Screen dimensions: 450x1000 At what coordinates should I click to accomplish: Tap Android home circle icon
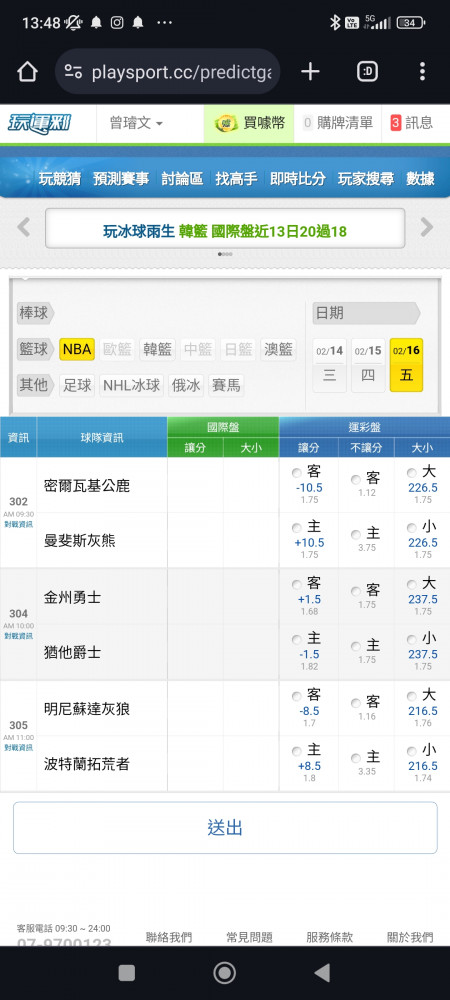pos(224,973)
